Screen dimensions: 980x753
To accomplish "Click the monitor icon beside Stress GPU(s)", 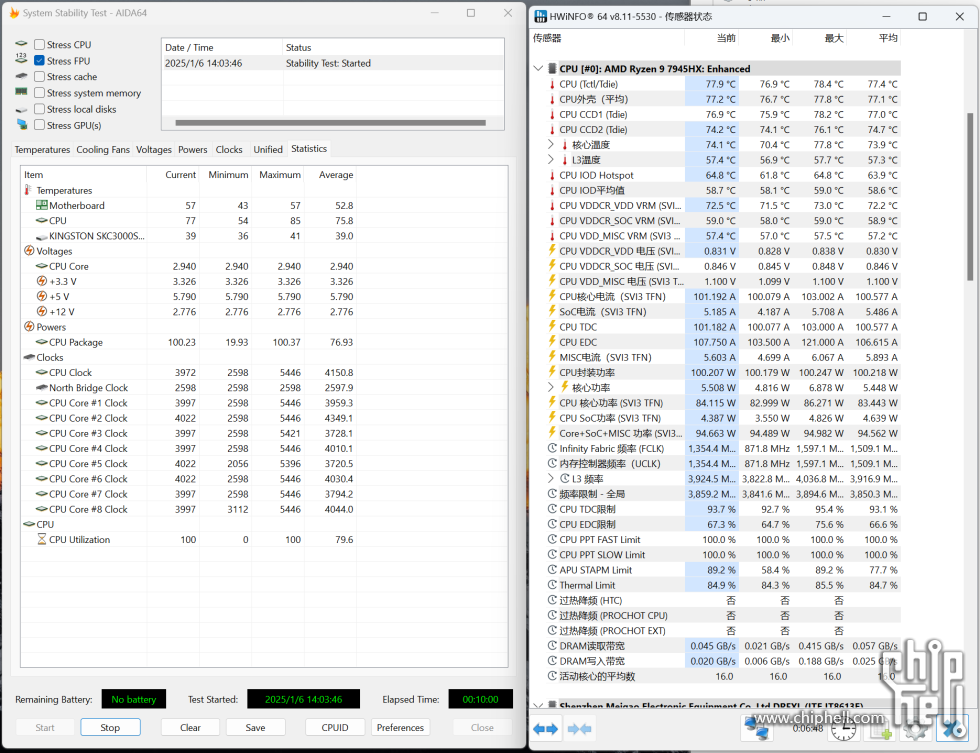I will coord(22,124).
